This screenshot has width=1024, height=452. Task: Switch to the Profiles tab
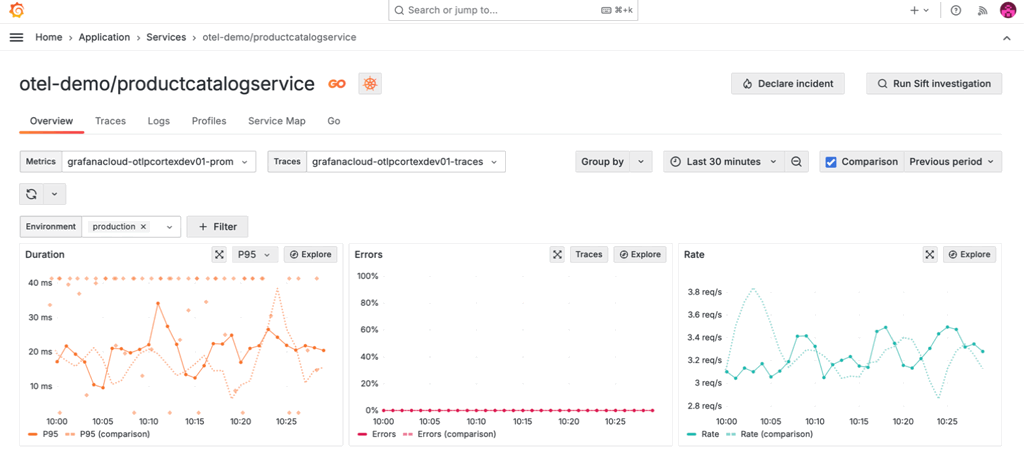[209, 121]
